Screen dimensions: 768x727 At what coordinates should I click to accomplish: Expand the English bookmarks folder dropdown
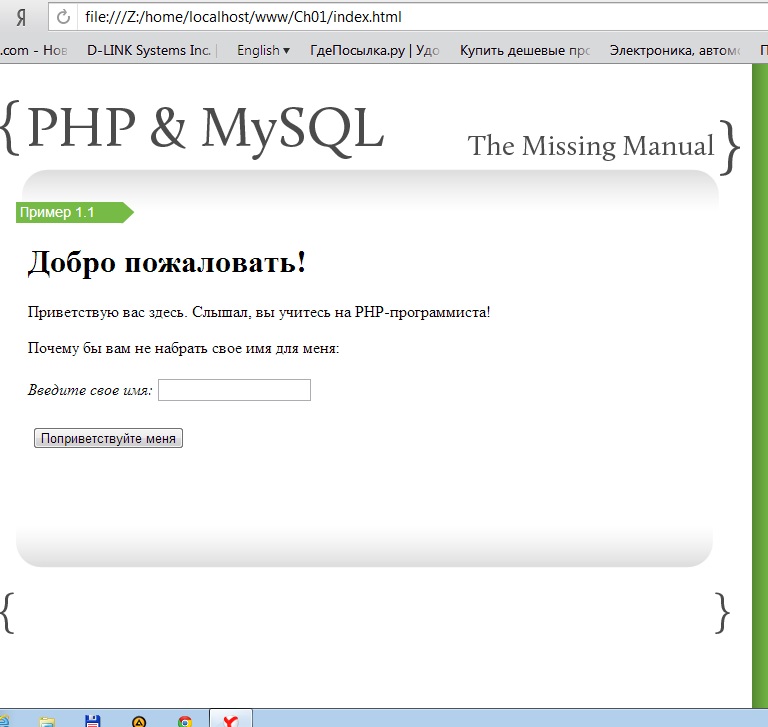pyautogui.click(x=263, y=50)
